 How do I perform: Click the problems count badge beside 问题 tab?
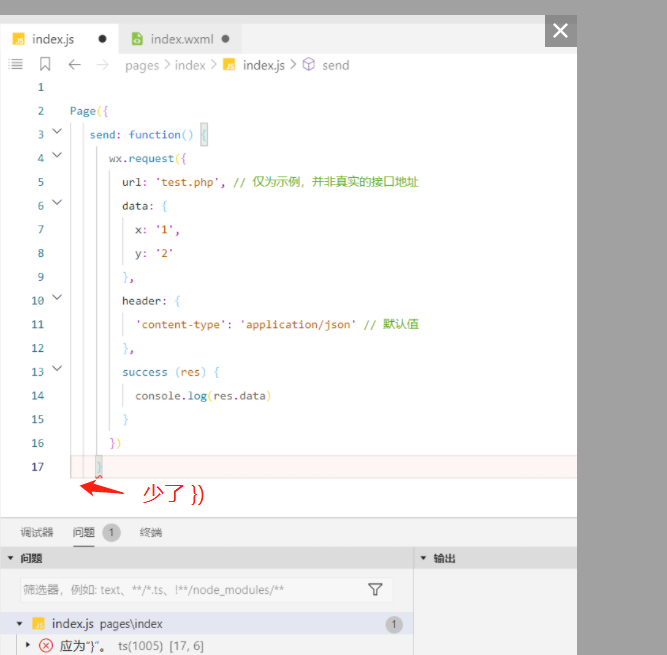pos(111,533)
